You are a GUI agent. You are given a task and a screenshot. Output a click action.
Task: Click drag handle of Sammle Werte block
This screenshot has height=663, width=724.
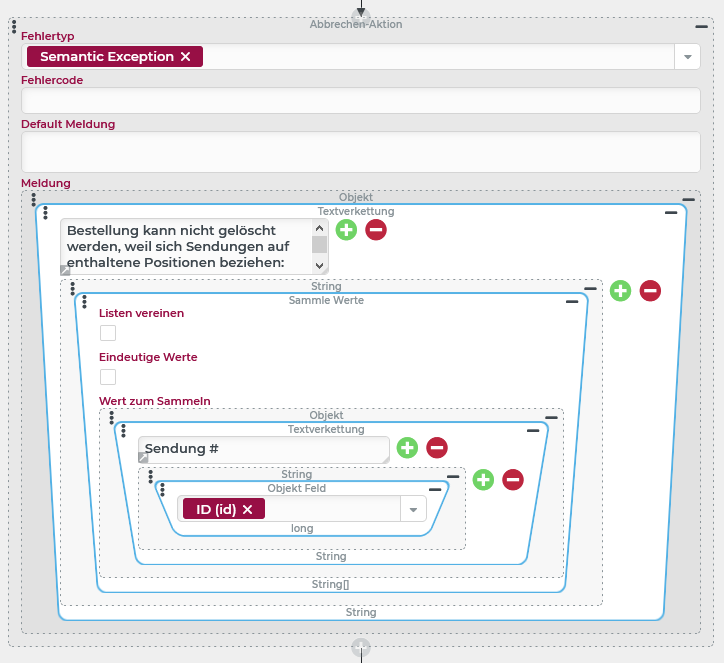pos(85,301)
